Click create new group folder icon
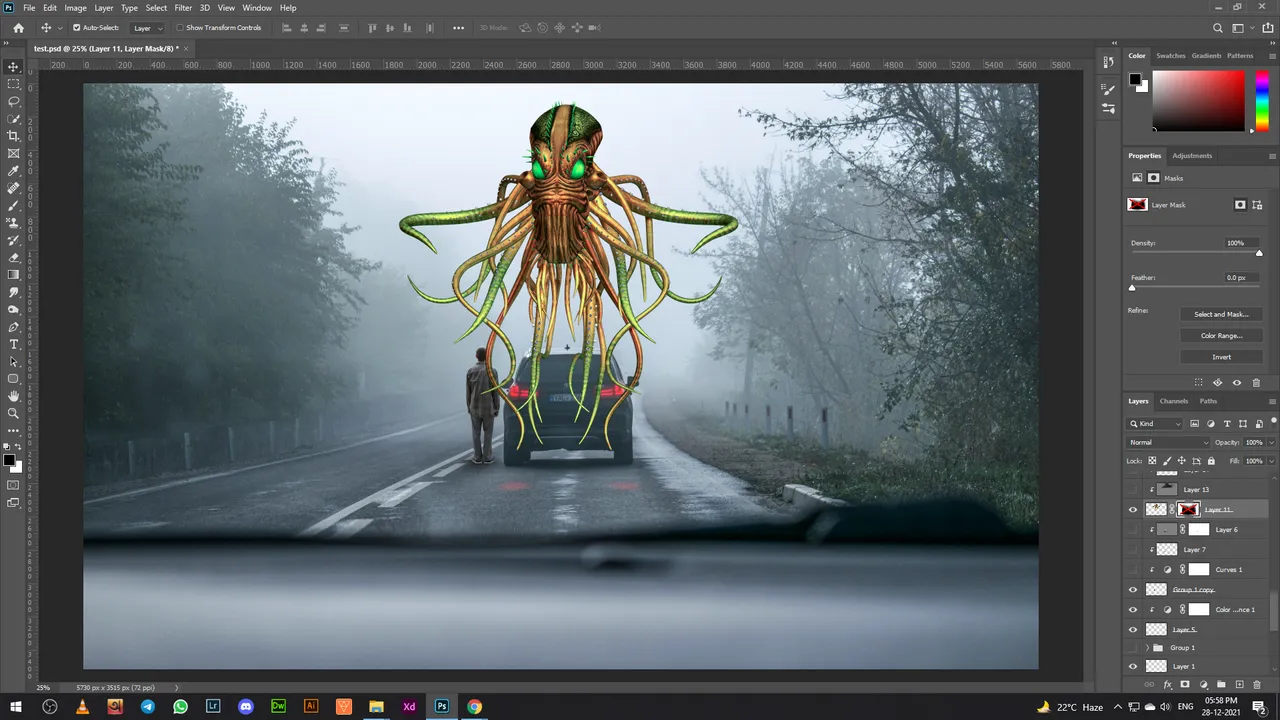 tap(1221, 685)
